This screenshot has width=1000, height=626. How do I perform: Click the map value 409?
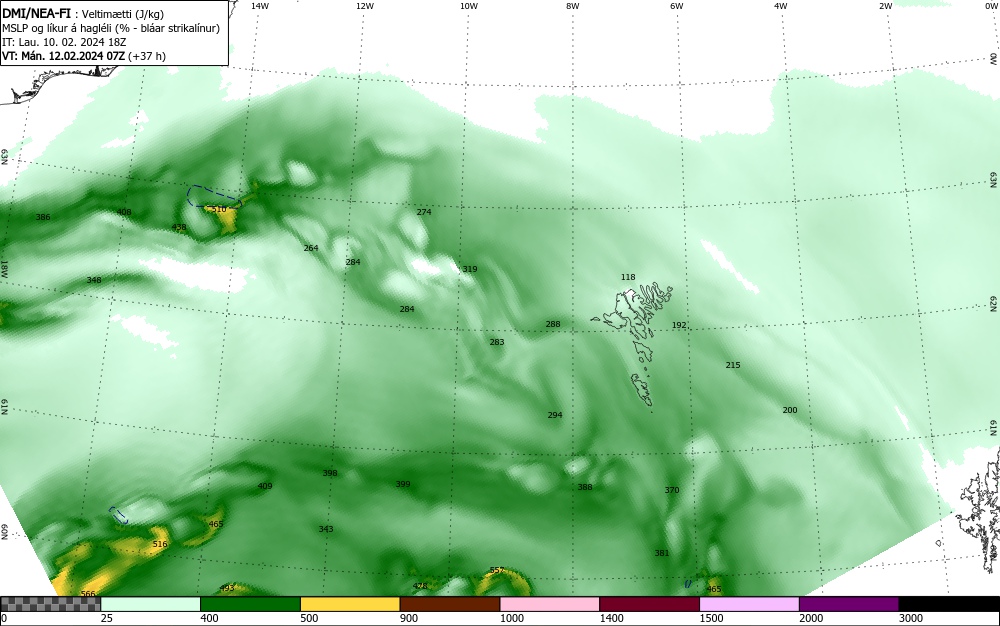[x=265, y=486]
